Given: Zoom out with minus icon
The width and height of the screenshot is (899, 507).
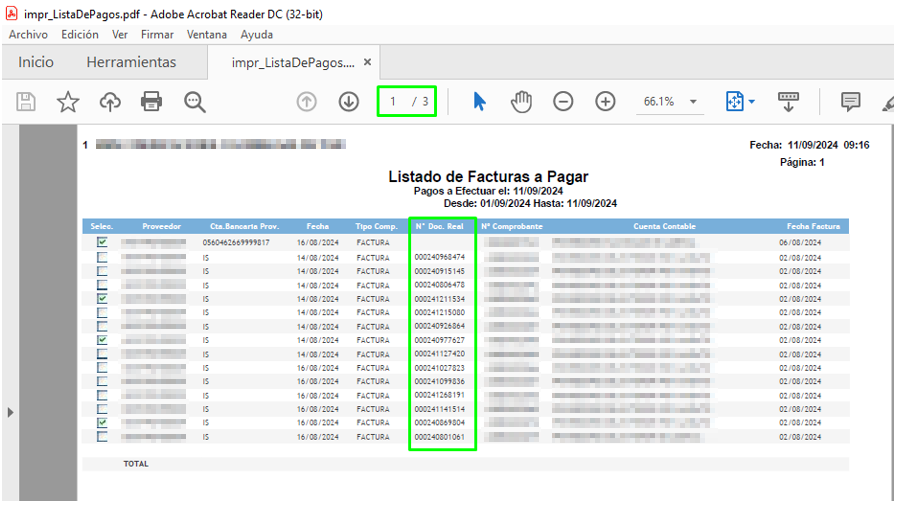Looking at the screenshot, I should click(563, 102).
